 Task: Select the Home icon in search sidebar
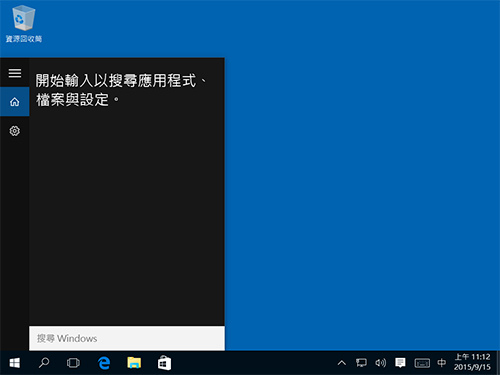(x=15, y=102)
